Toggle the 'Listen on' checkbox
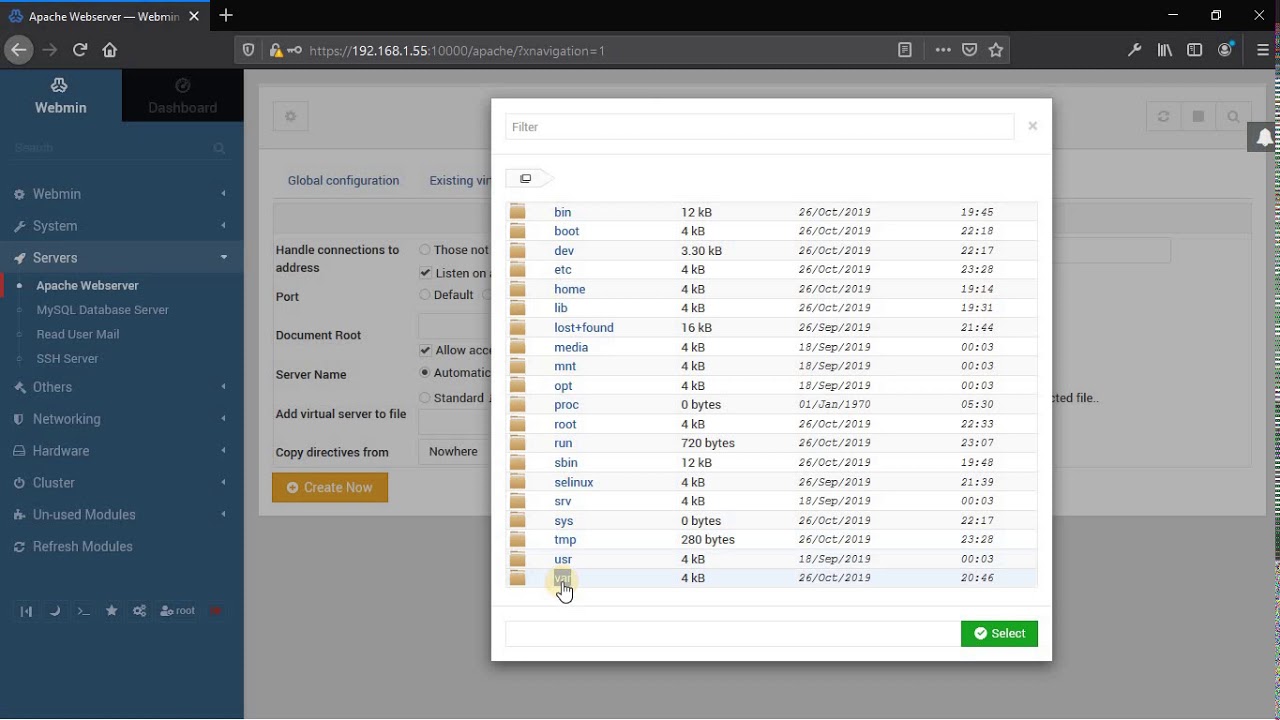Viewport: 1280px width, 720px height. [425, 273]
